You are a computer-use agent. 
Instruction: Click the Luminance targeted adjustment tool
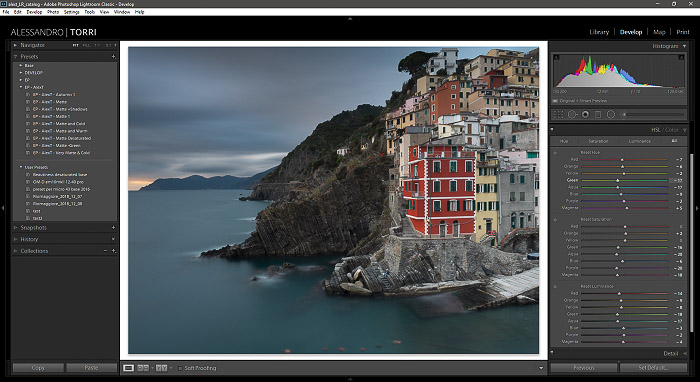pyautogui.click(x=555, y=286)
